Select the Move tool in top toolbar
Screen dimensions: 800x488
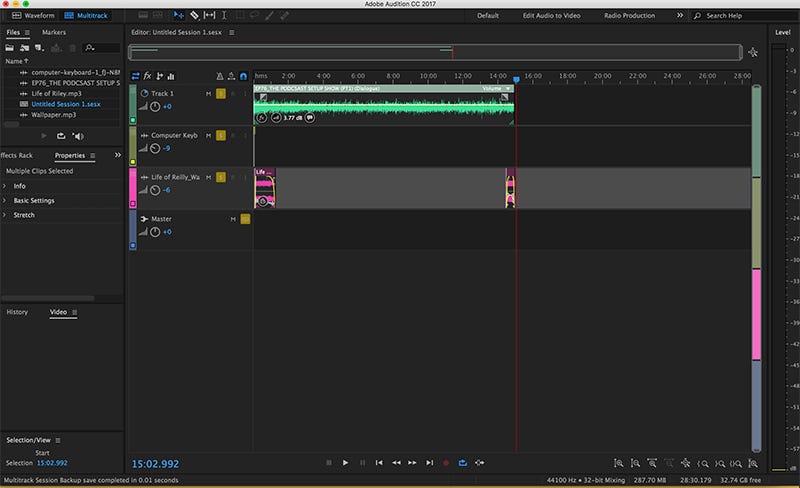(179, 15)
